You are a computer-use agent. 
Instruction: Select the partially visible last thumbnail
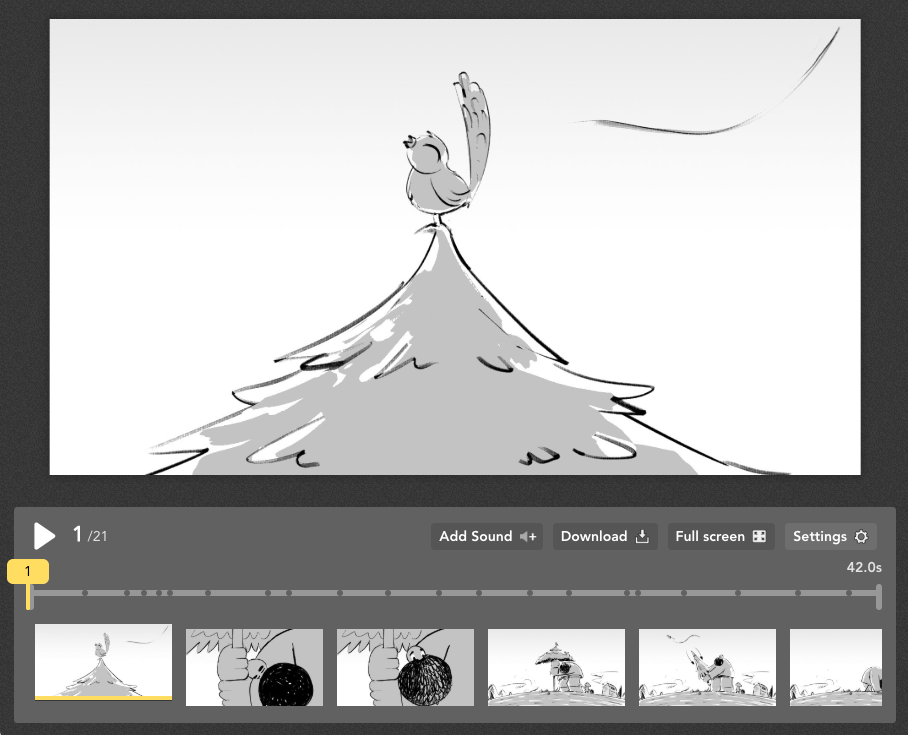[836, 666]
